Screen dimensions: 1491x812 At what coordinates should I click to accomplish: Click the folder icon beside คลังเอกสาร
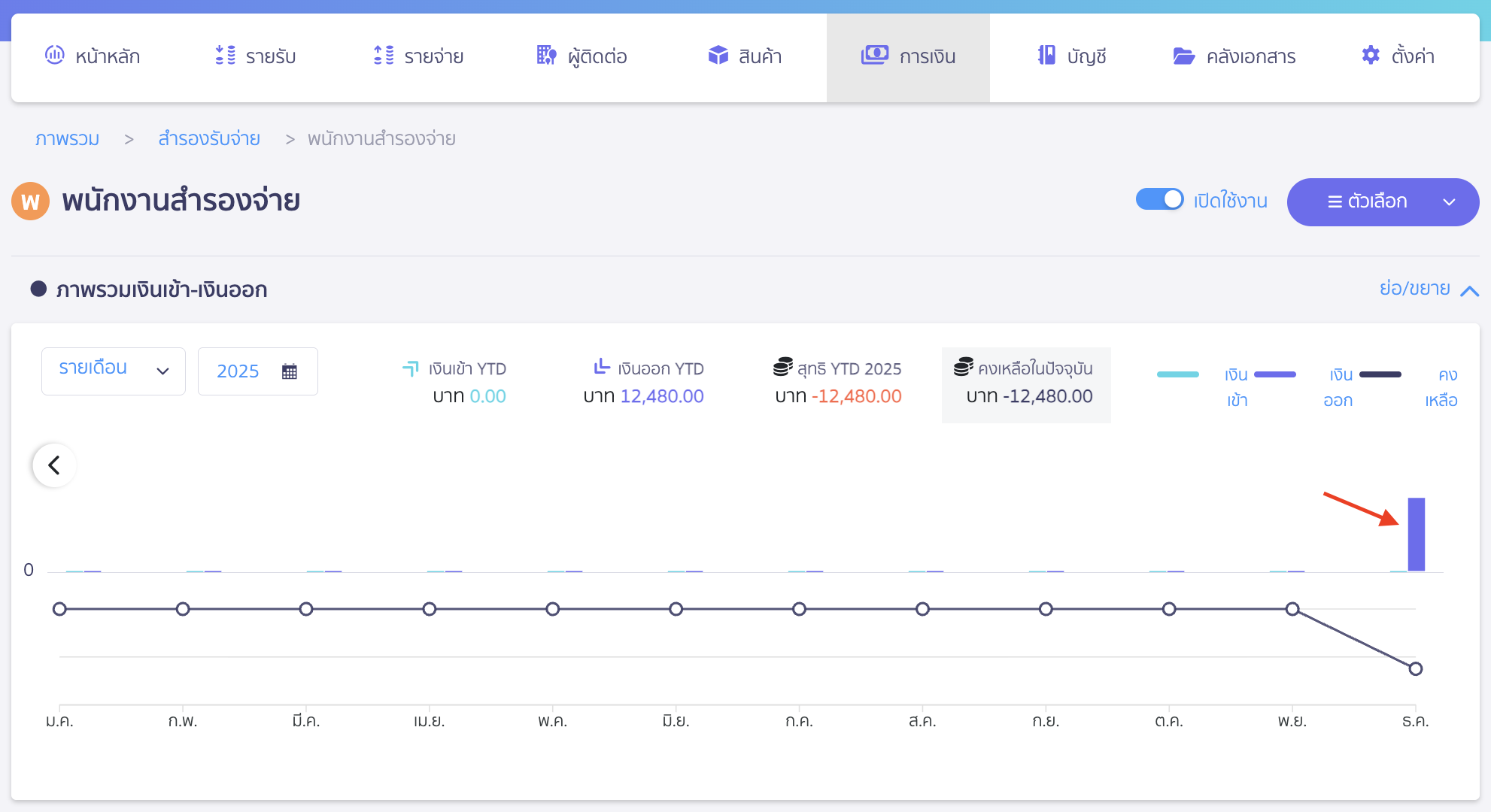click(x=1184, y=56)
